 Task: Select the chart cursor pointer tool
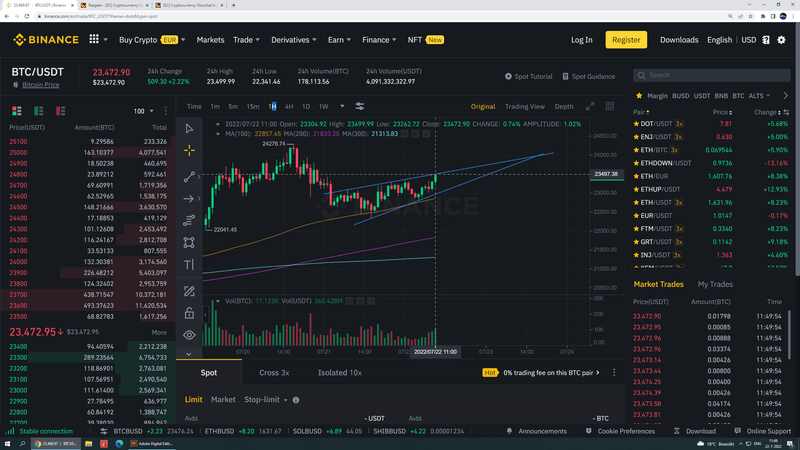tap(189, 129)
